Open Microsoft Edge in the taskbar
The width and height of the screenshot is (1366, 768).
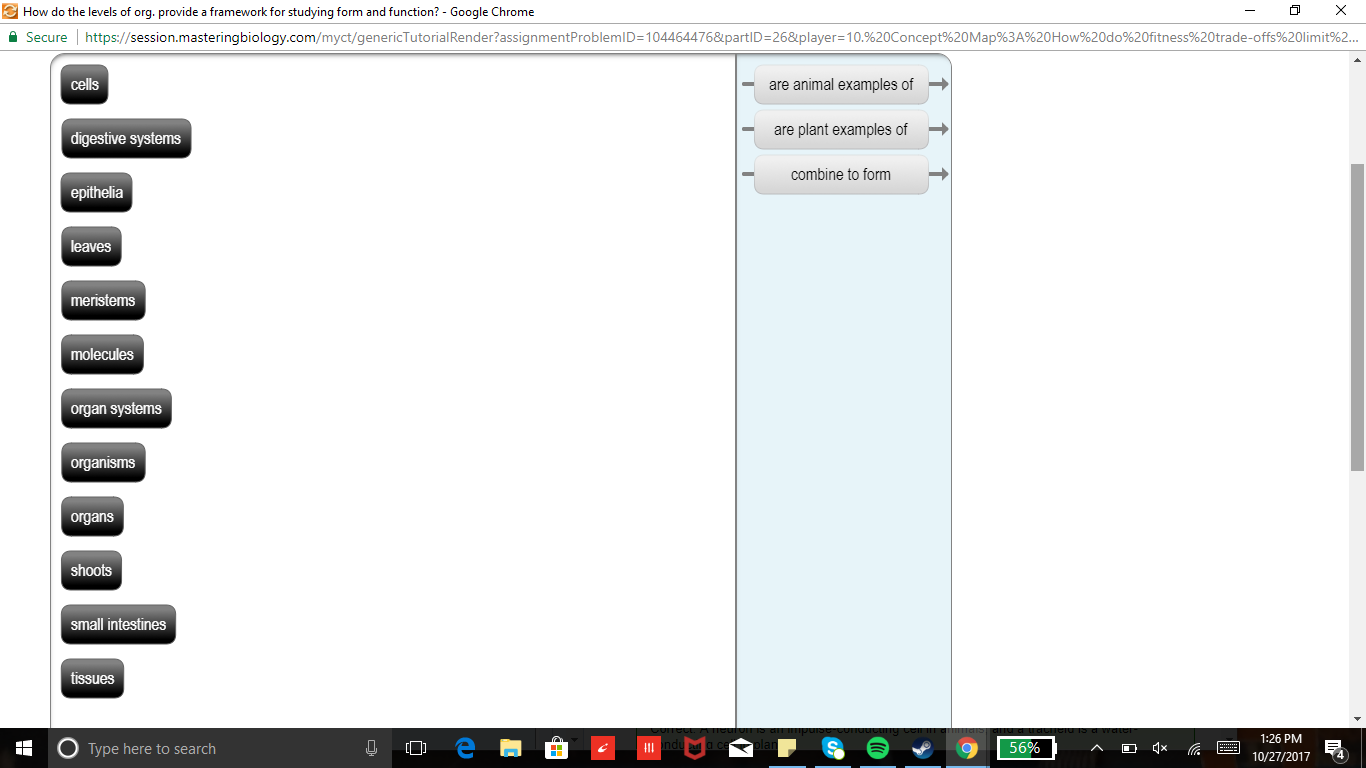[x=465, y=748]
